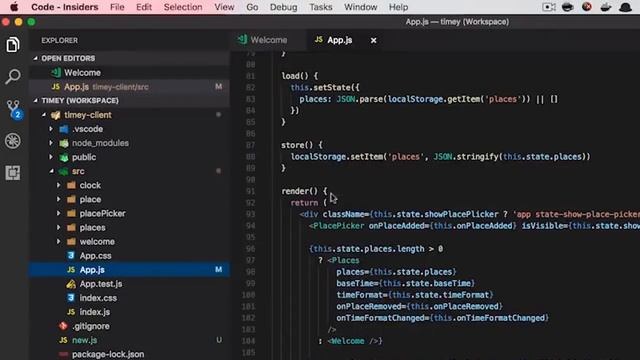Expand the place folder

tap(59, 199)
